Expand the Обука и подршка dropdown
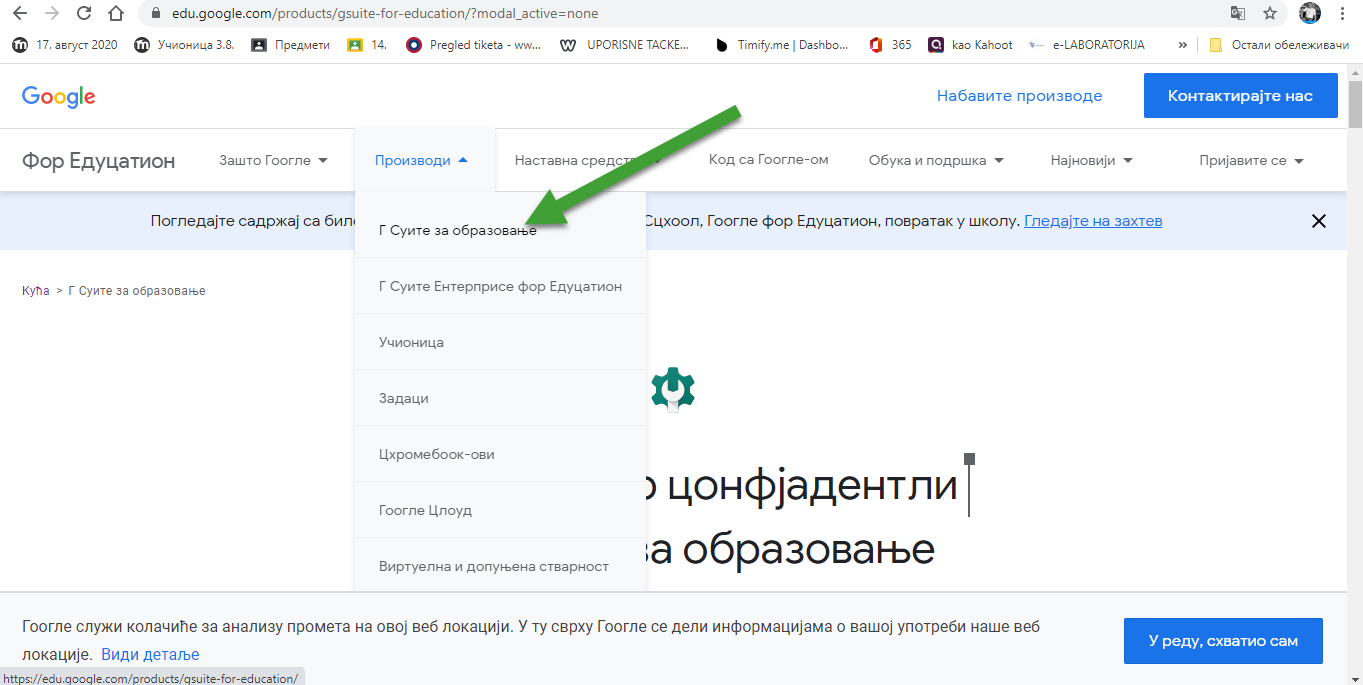The height and width of the screenshot is (685, 1363). (x=935, y=160)
